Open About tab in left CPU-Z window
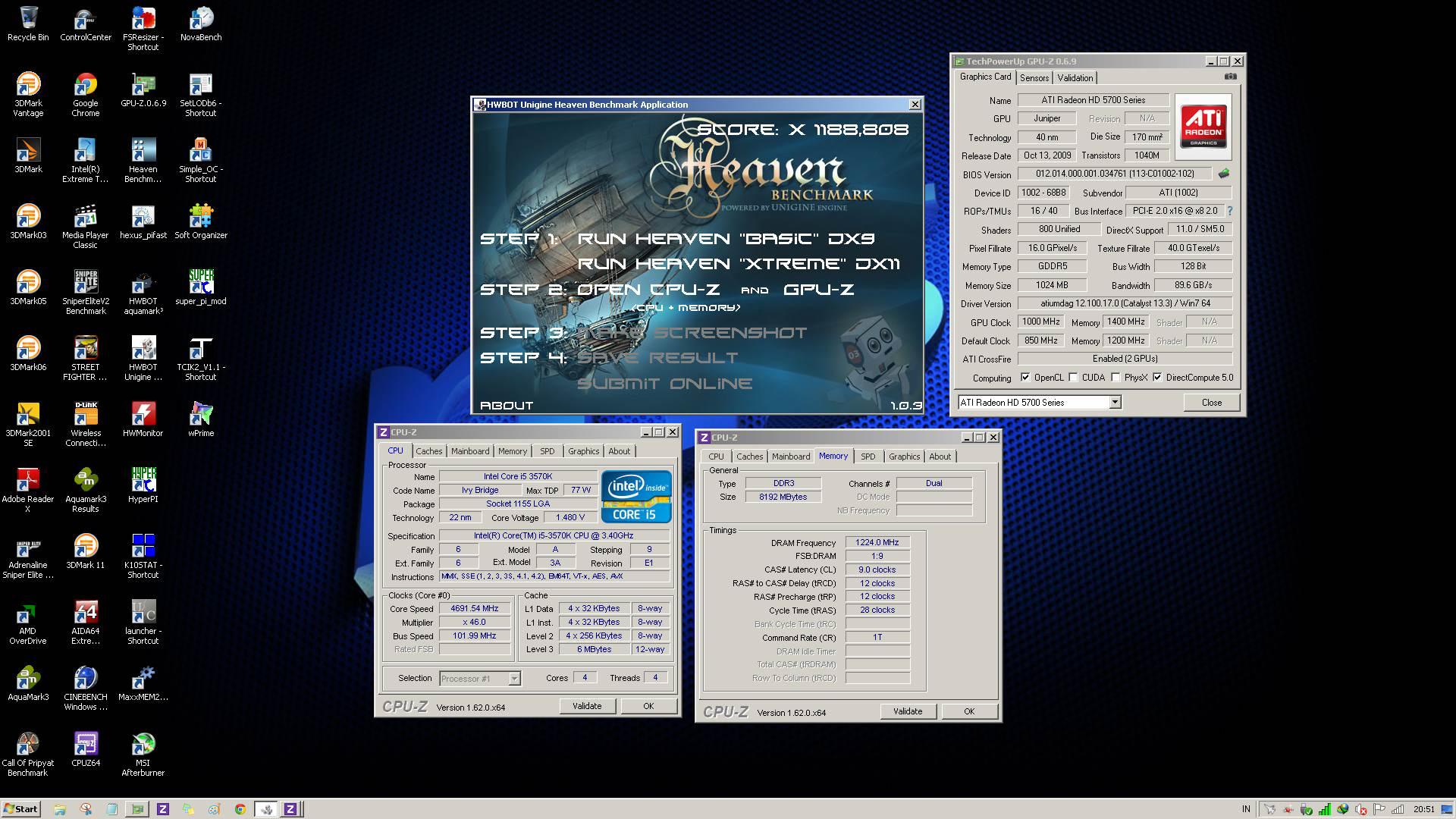 pyautogui.click(x=619, y=451)
